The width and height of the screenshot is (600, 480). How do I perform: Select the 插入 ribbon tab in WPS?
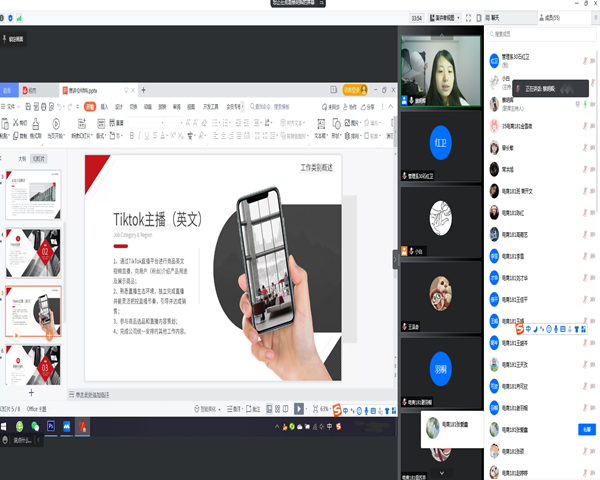point(104,106)
